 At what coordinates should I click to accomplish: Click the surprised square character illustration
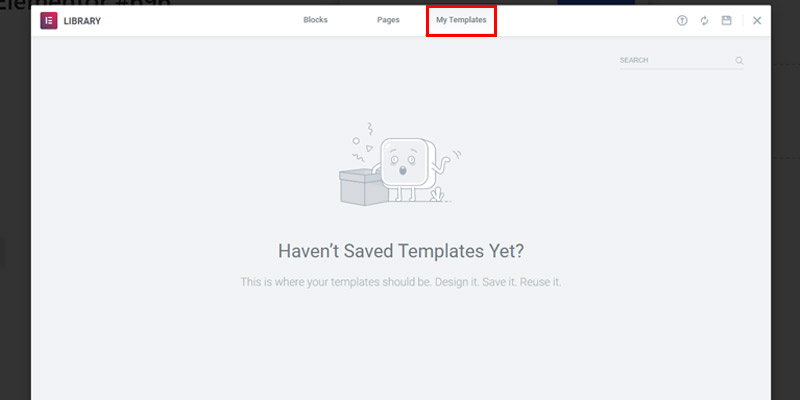(x=406, y=162)
